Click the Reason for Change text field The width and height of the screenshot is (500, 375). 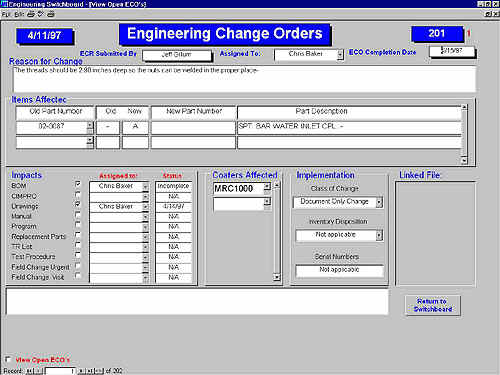click(244, 79)
